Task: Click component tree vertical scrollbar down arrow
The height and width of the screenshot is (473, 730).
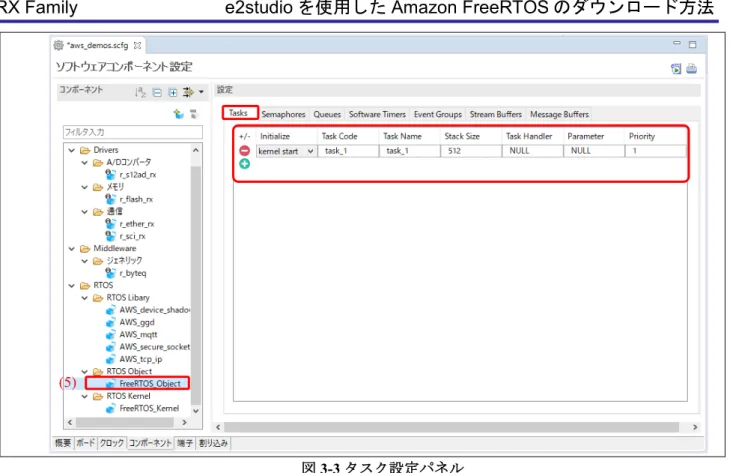Action: pos(196,411)
